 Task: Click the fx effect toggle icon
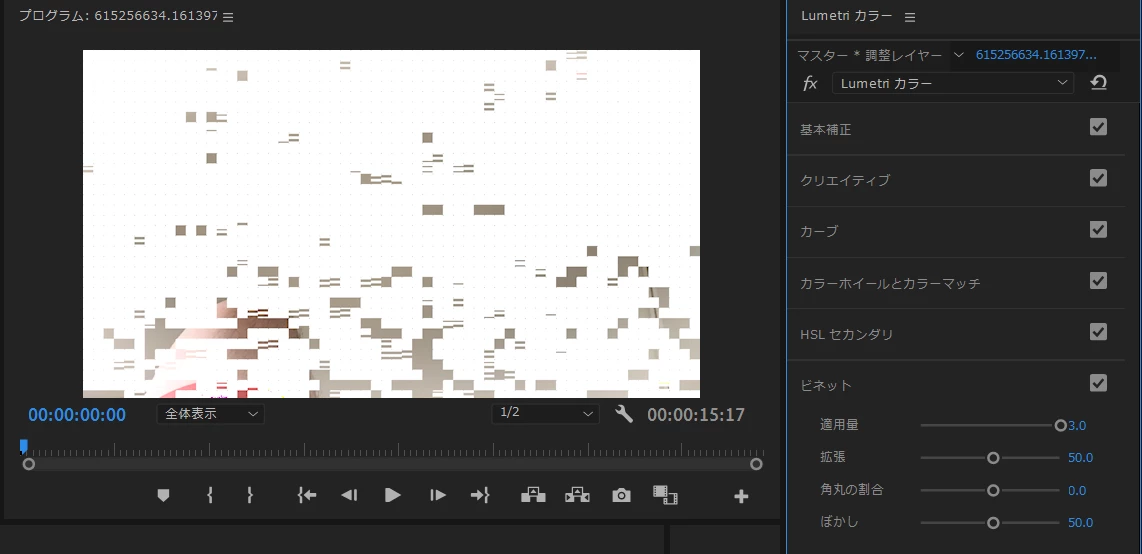810,84
